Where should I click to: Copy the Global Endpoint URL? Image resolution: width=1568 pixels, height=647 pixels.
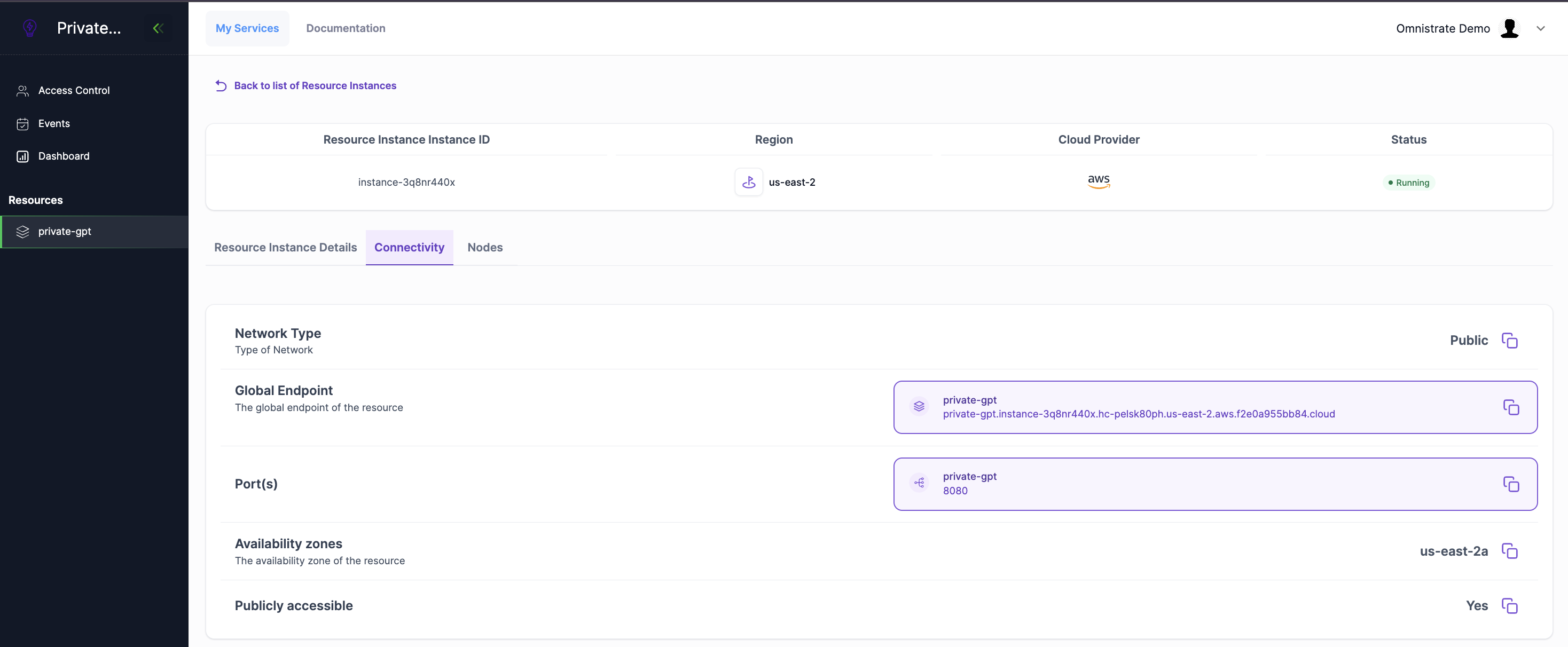[x=1511, y=407]
